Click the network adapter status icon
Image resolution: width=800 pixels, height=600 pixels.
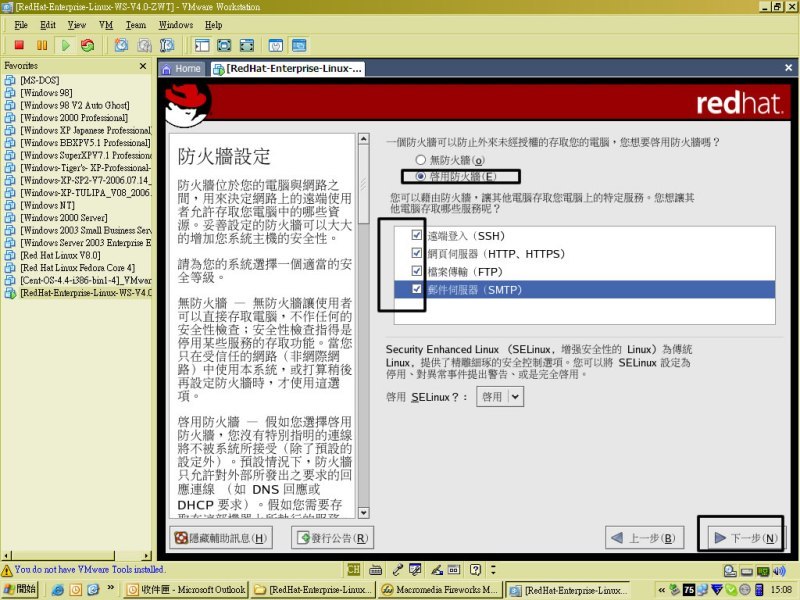click(763, 571)
